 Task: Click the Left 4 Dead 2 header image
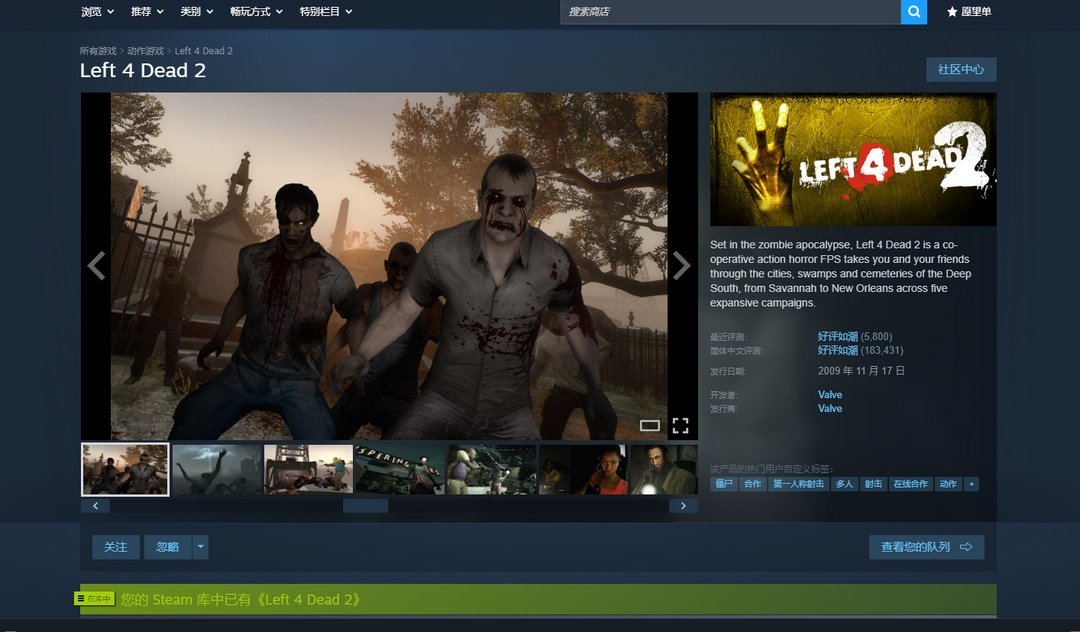coord(853,159)
